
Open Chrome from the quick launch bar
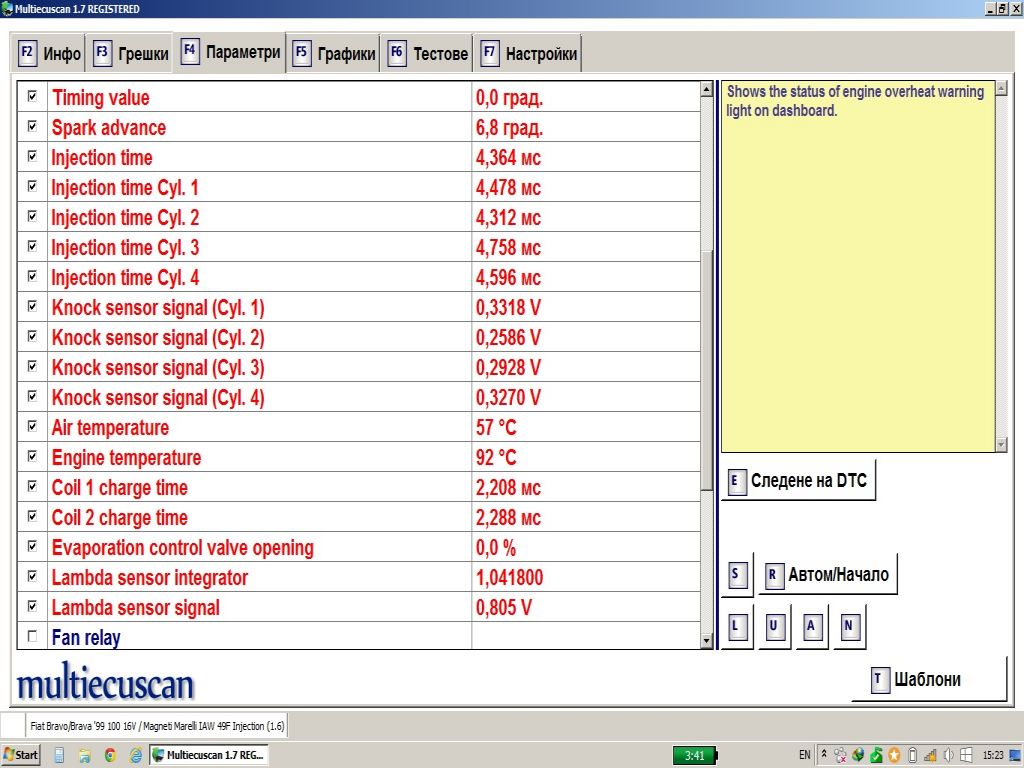point(110,755)
